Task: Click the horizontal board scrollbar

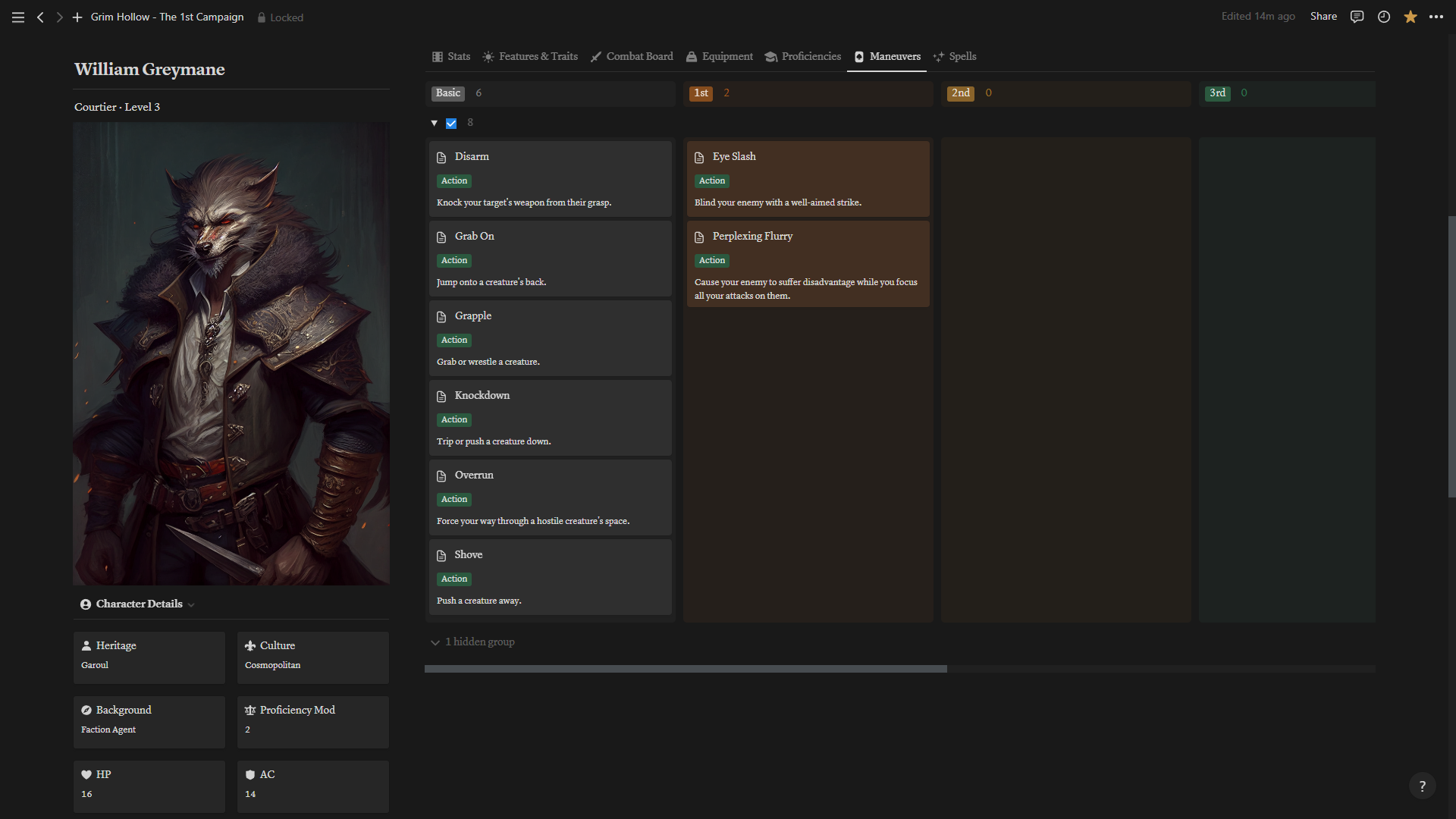Action: coord(686,669)
